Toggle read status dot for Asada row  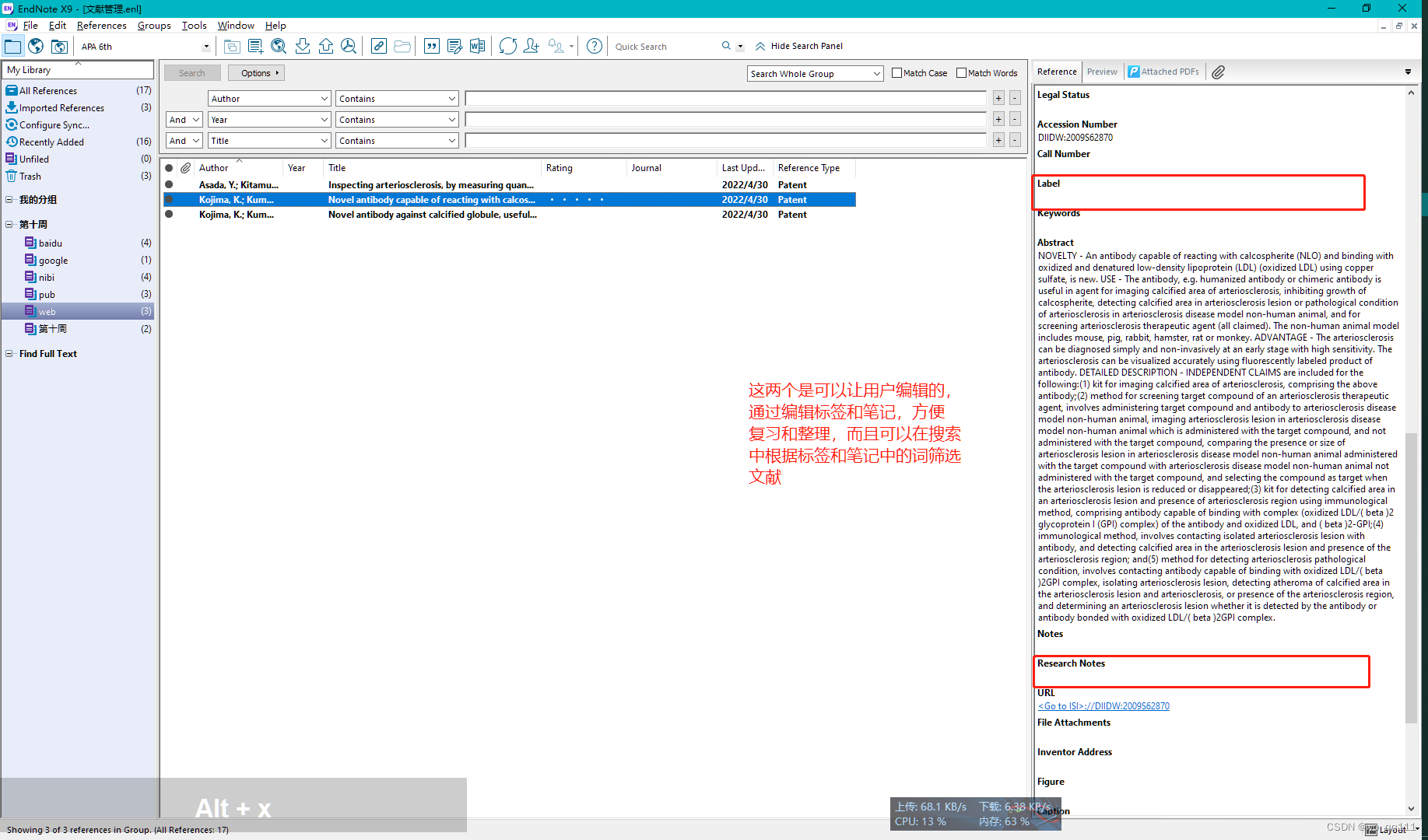[x=169, y=185]
